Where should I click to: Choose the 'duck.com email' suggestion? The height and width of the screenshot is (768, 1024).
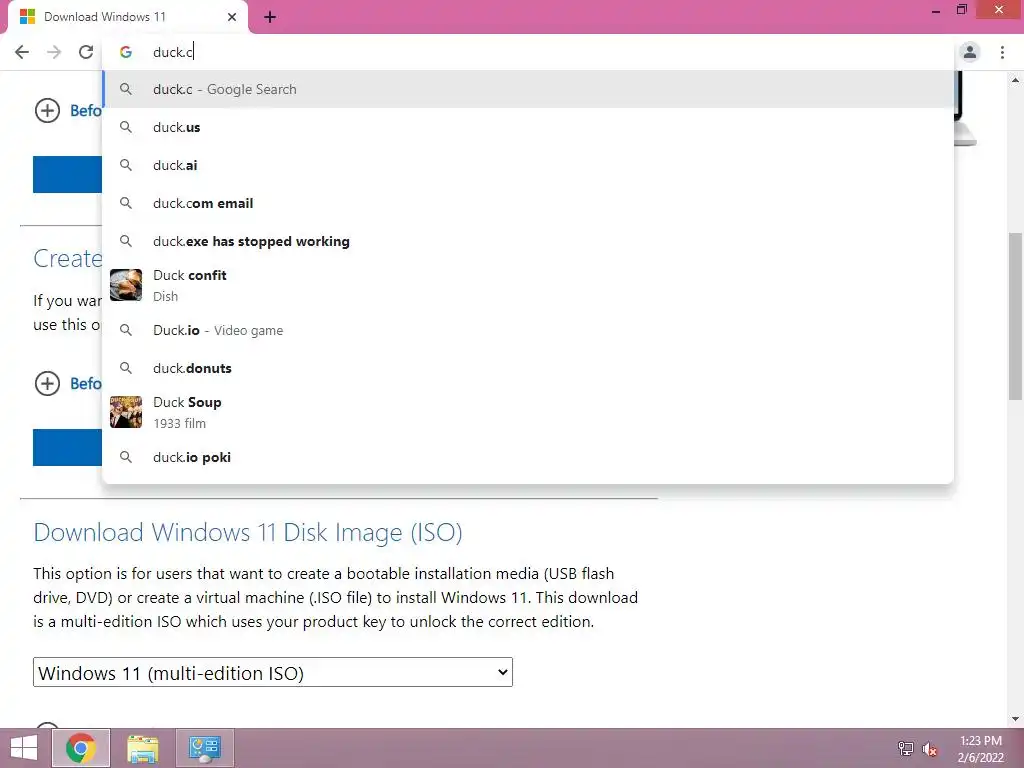528,203
